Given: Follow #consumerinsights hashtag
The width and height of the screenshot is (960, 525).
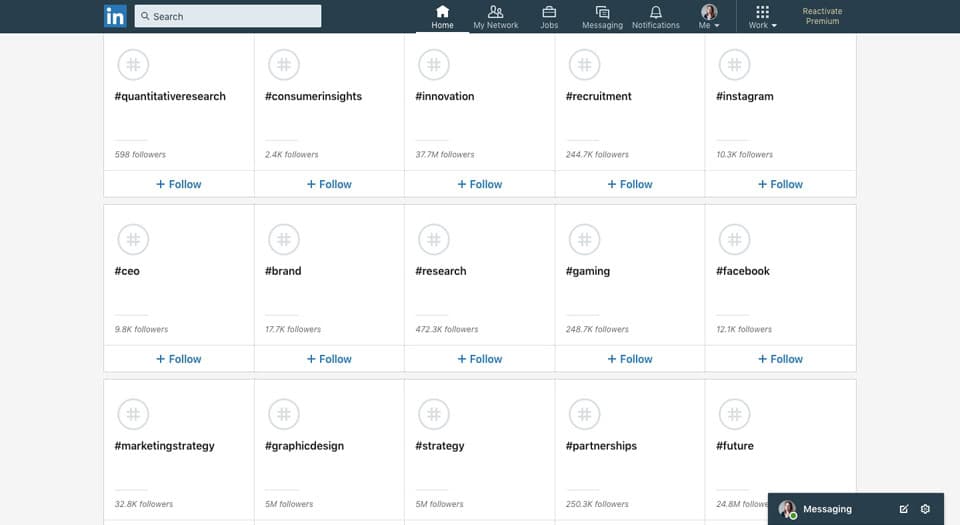Looking at the screenshot, I should 329,184.
